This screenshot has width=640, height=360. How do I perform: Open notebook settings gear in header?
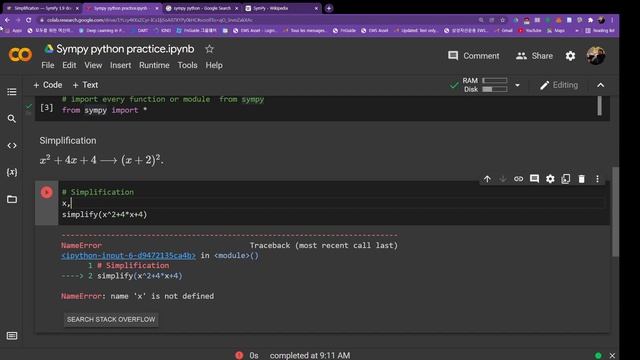click(570, 56)
